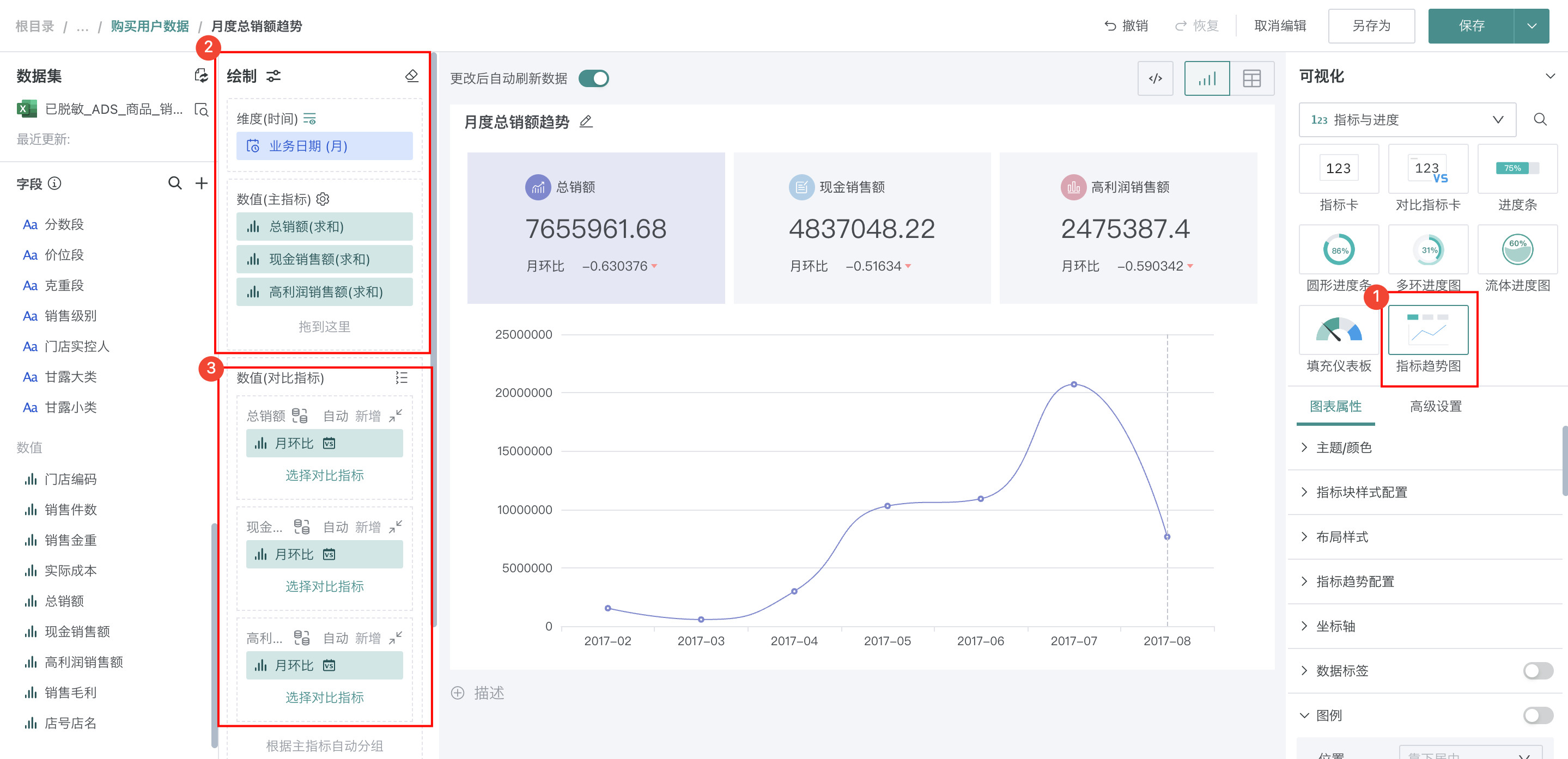Enable the 数据标签 toggle
The height and width of the screenshot is (759, 1568).
pyautogui.click(x=1537, y=670)
